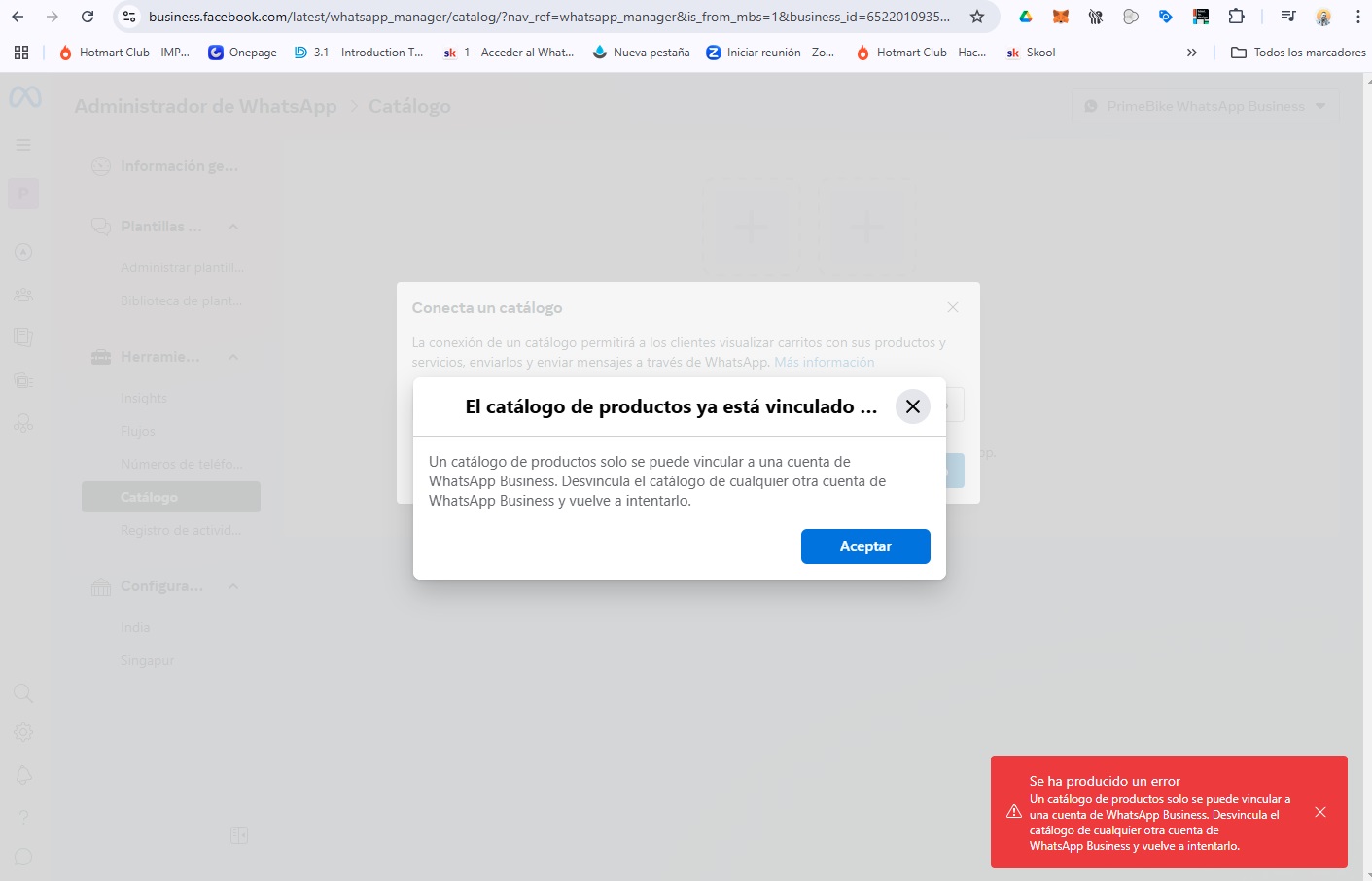Open the Chrome extensions puzzle icon

(1236, 16)
